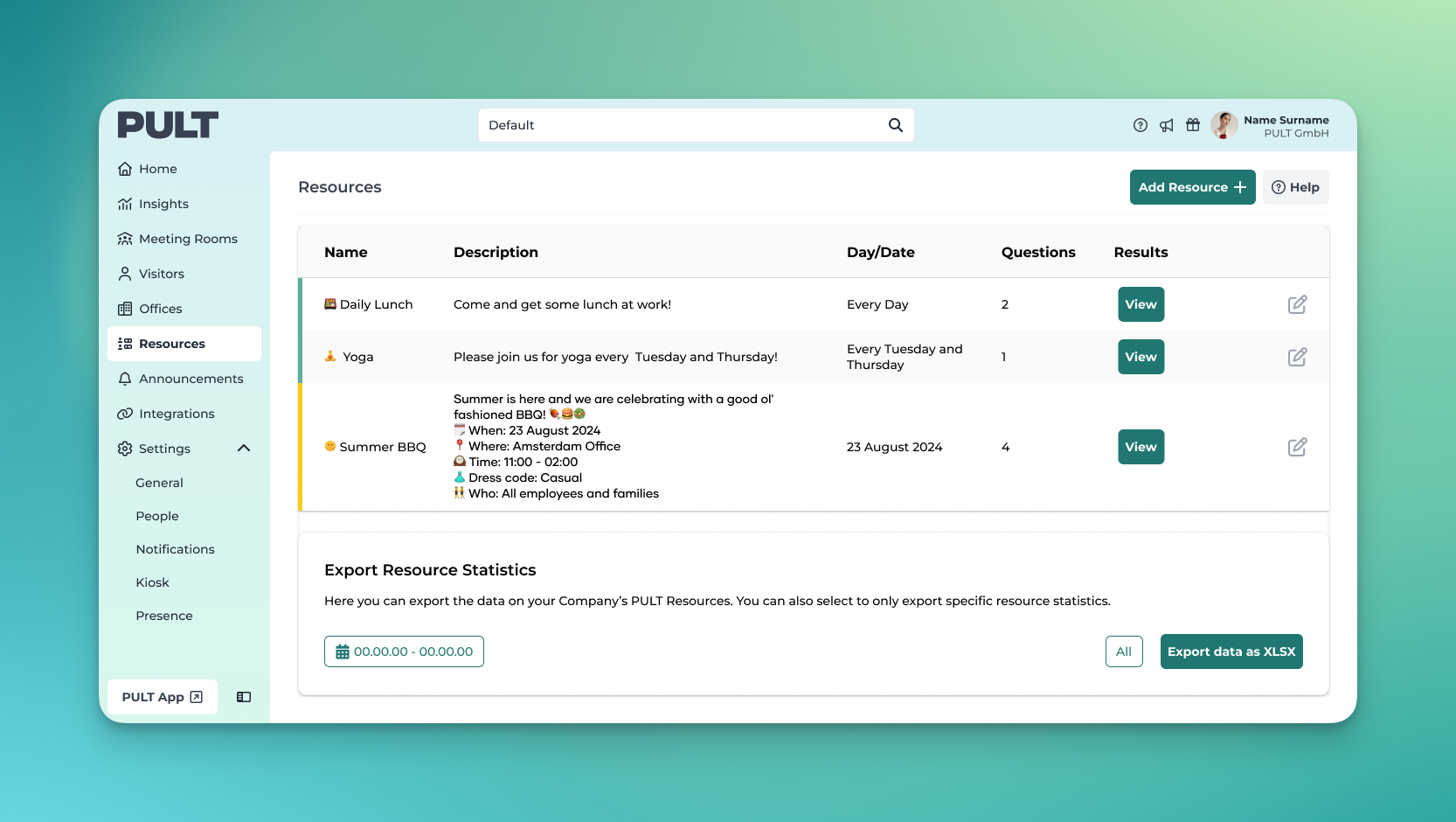1456x822 pixels.
Task: Click the Integrations link icon
Action: 125,414
